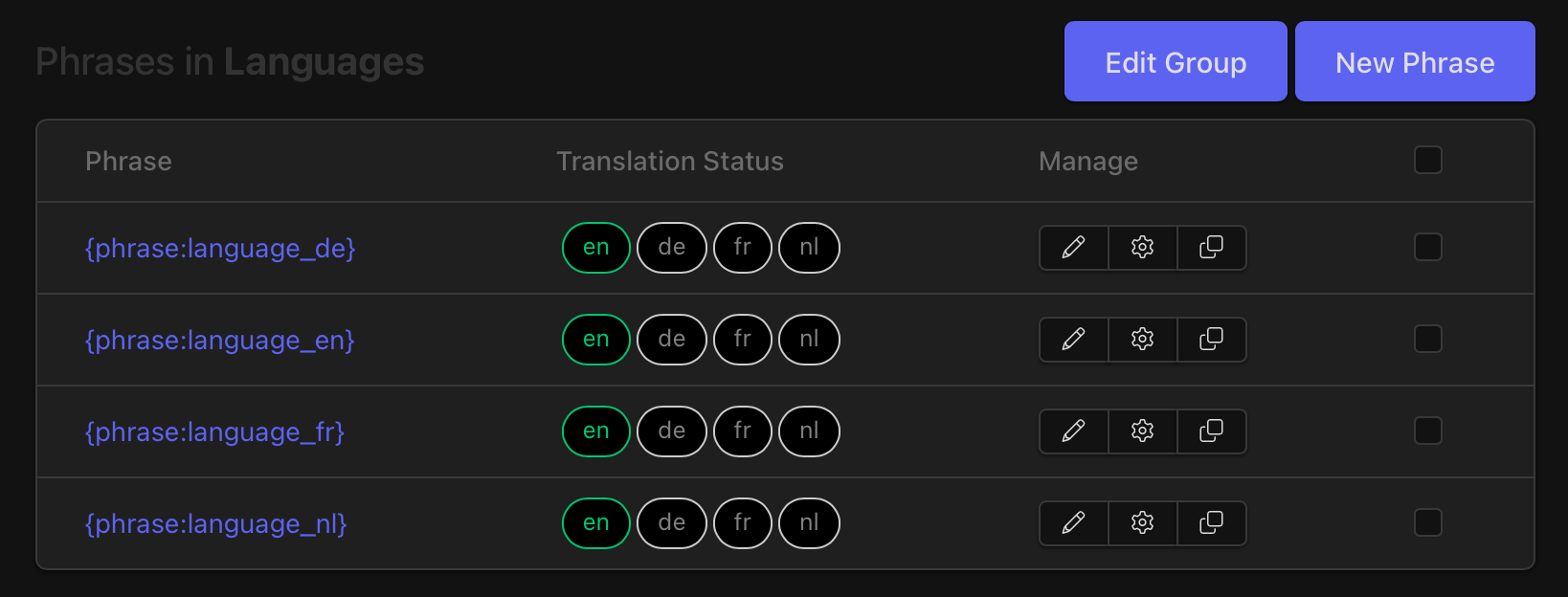The width and height of the screenshot is (1568, 597).
Task: Open the {phrase:language_en} link
Action: [220, 341]
